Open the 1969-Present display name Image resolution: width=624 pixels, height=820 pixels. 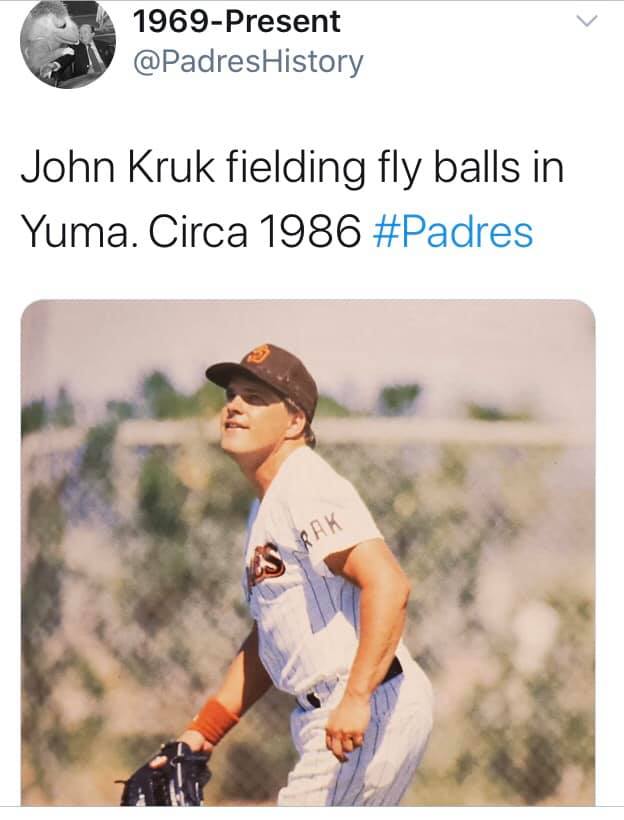click(236, 21)
